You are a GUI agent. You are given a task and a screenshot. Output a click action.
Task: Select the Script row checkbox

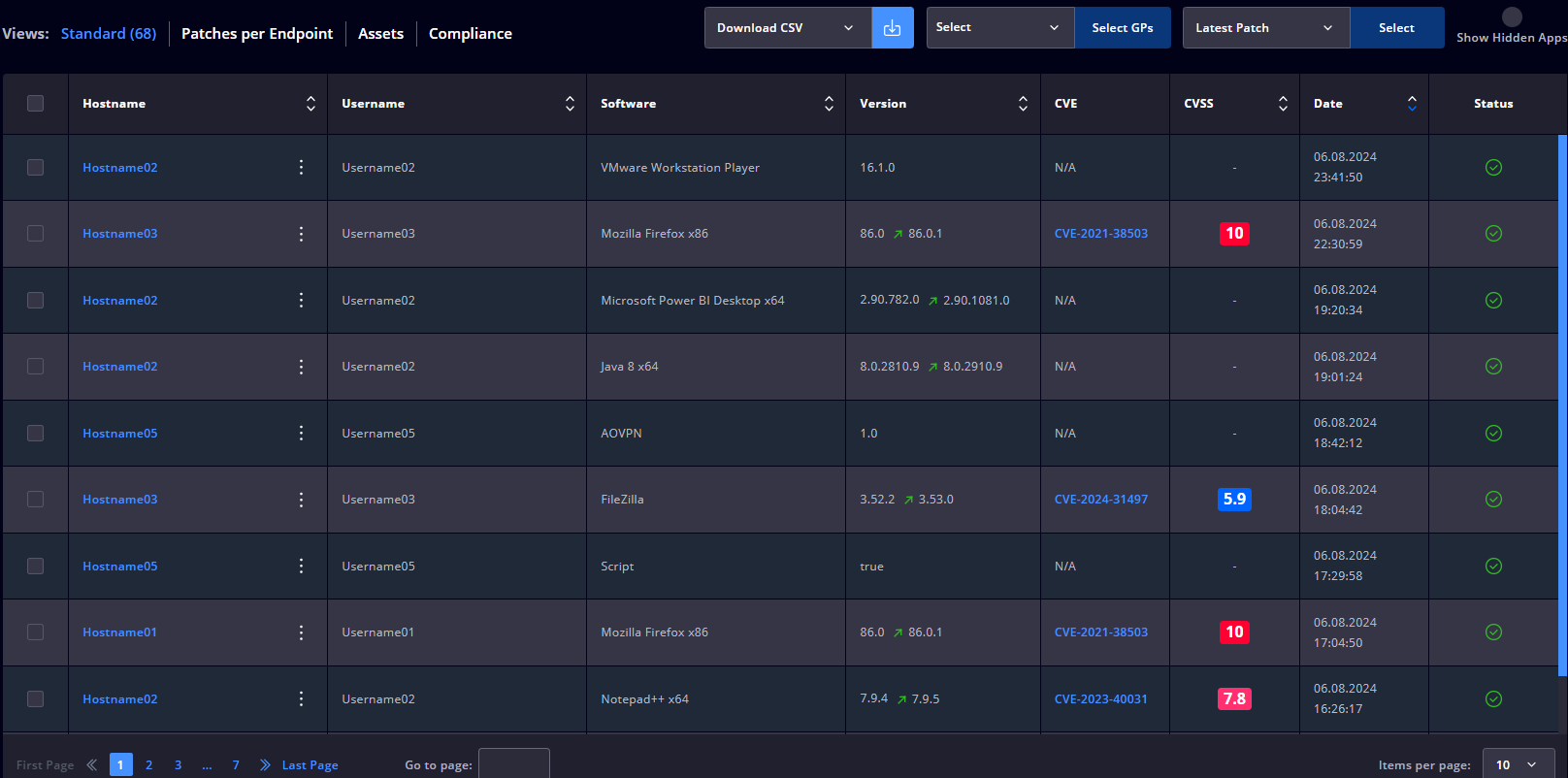pos(36,566)
